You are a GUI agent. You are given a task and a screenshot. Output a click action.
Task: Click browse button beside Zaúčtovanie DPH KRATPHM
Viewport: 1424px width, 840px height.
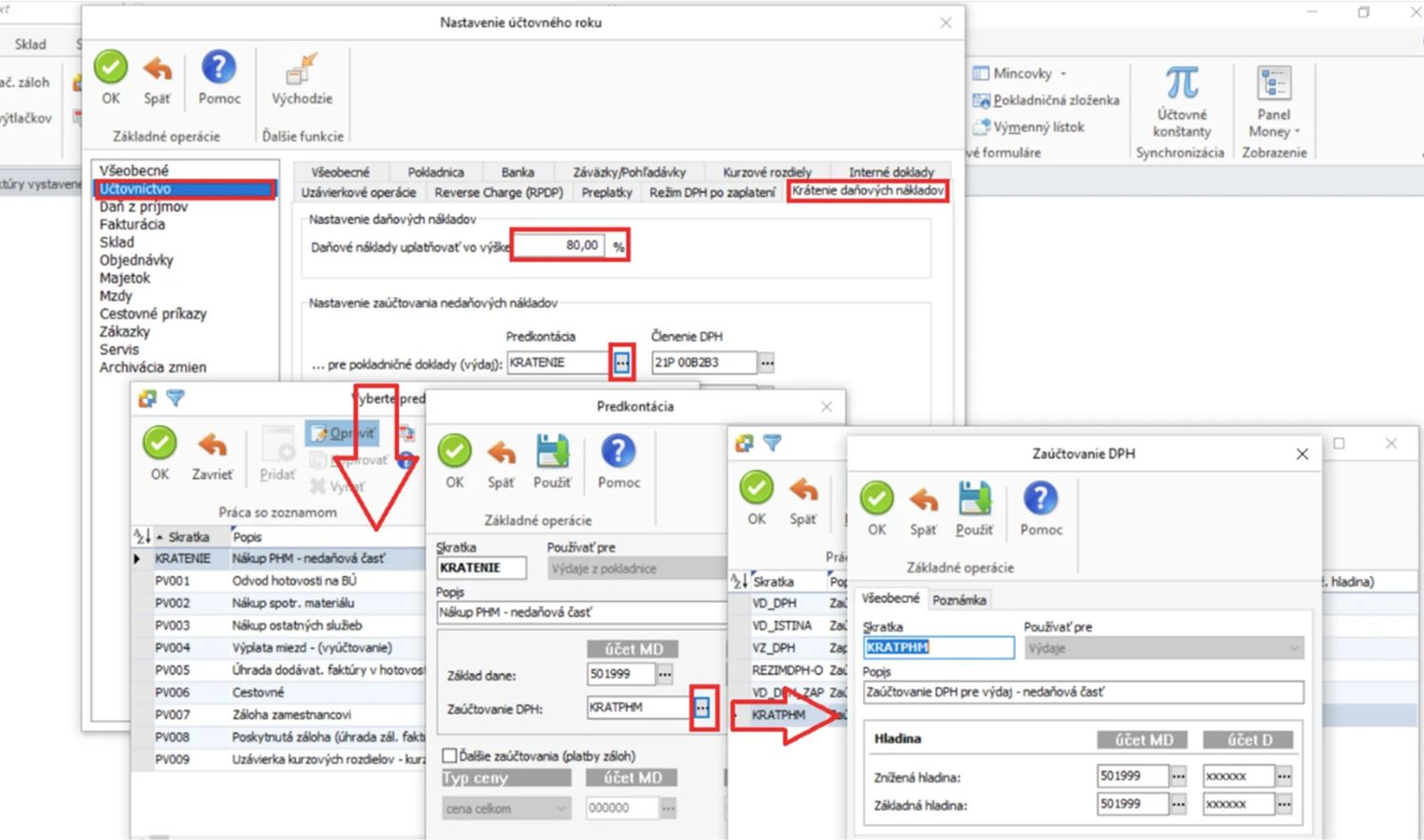[702, 708]
